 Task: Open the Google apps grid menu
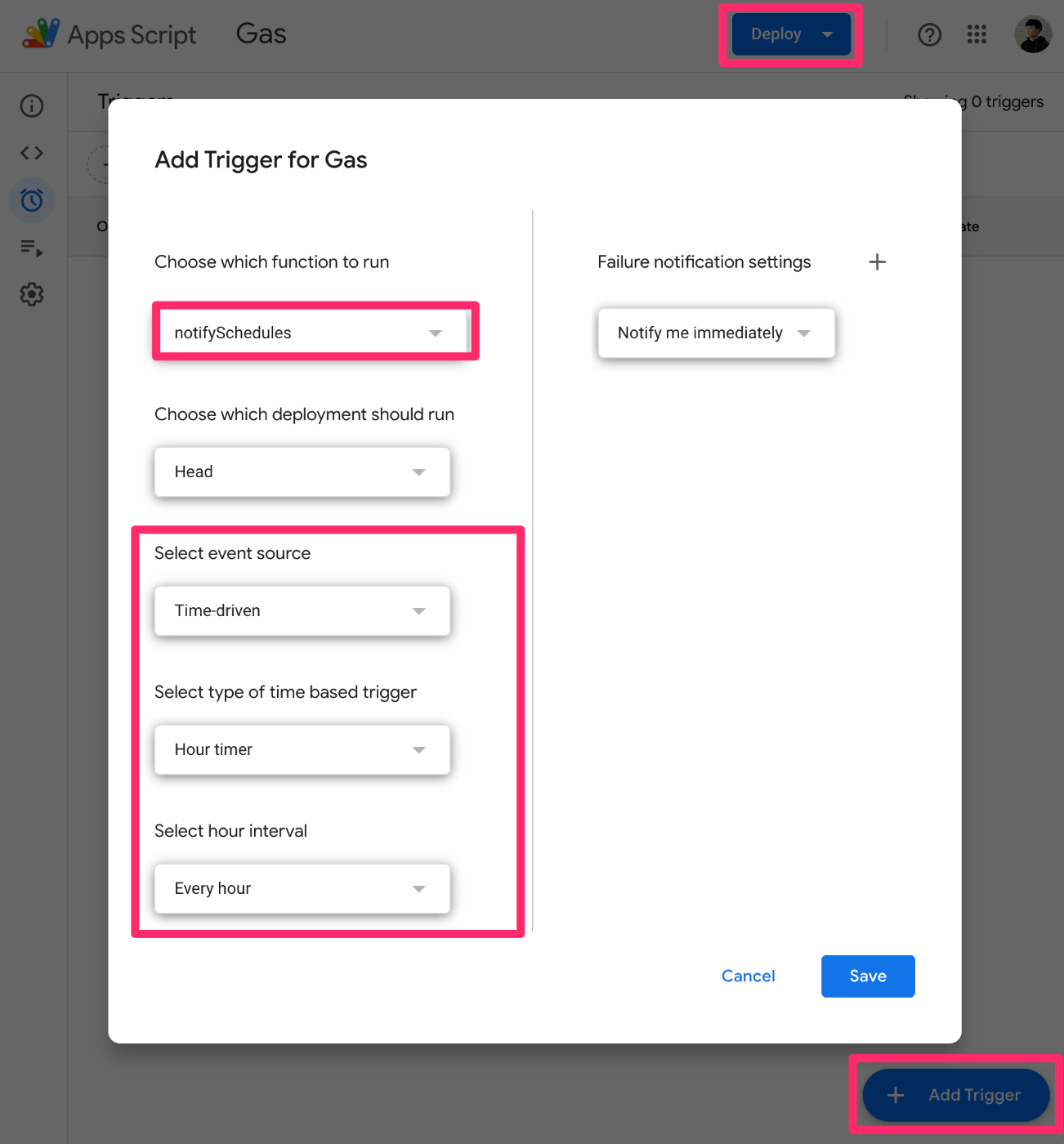tap(977, 34)
